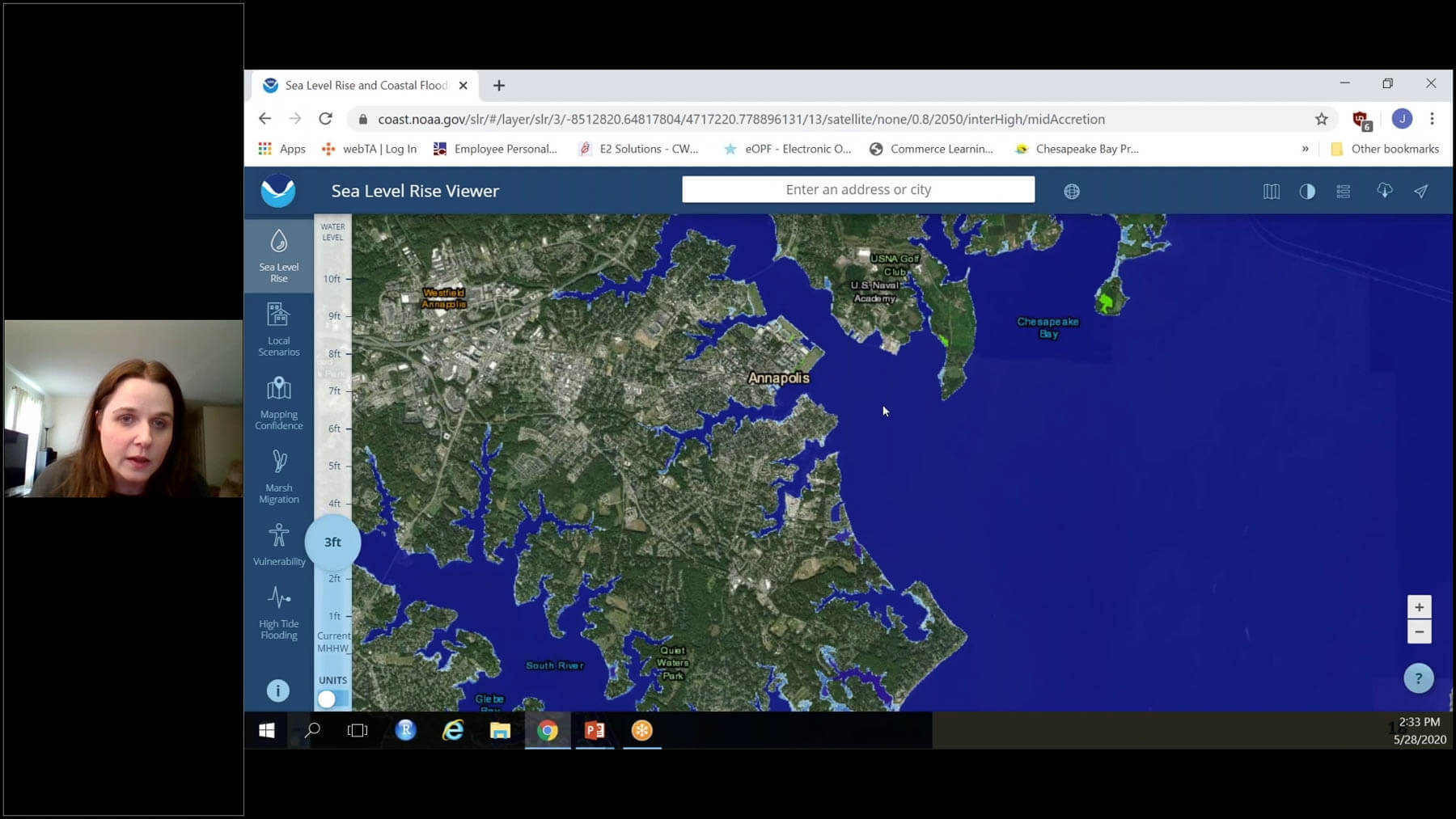Click the info icon in sidebar
The width and height of the screenshot is (1456, 819).
pyautogui.click(x=277, y=690)
